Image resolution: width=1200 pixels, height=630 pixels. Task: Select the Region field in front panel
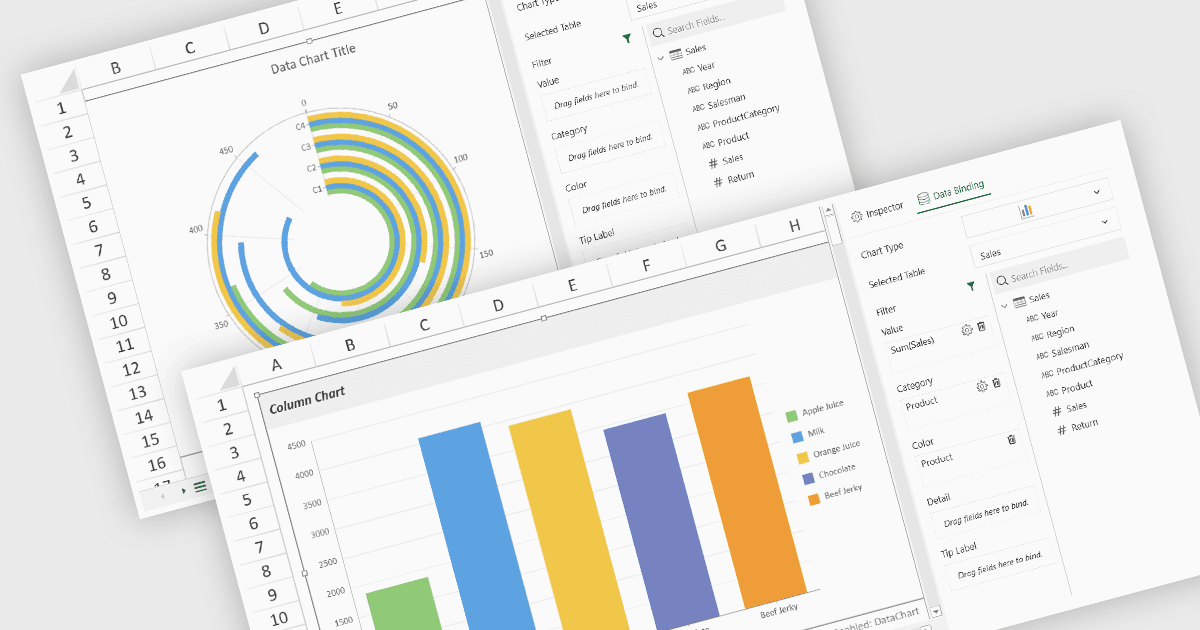click(x=1053, y=333)
